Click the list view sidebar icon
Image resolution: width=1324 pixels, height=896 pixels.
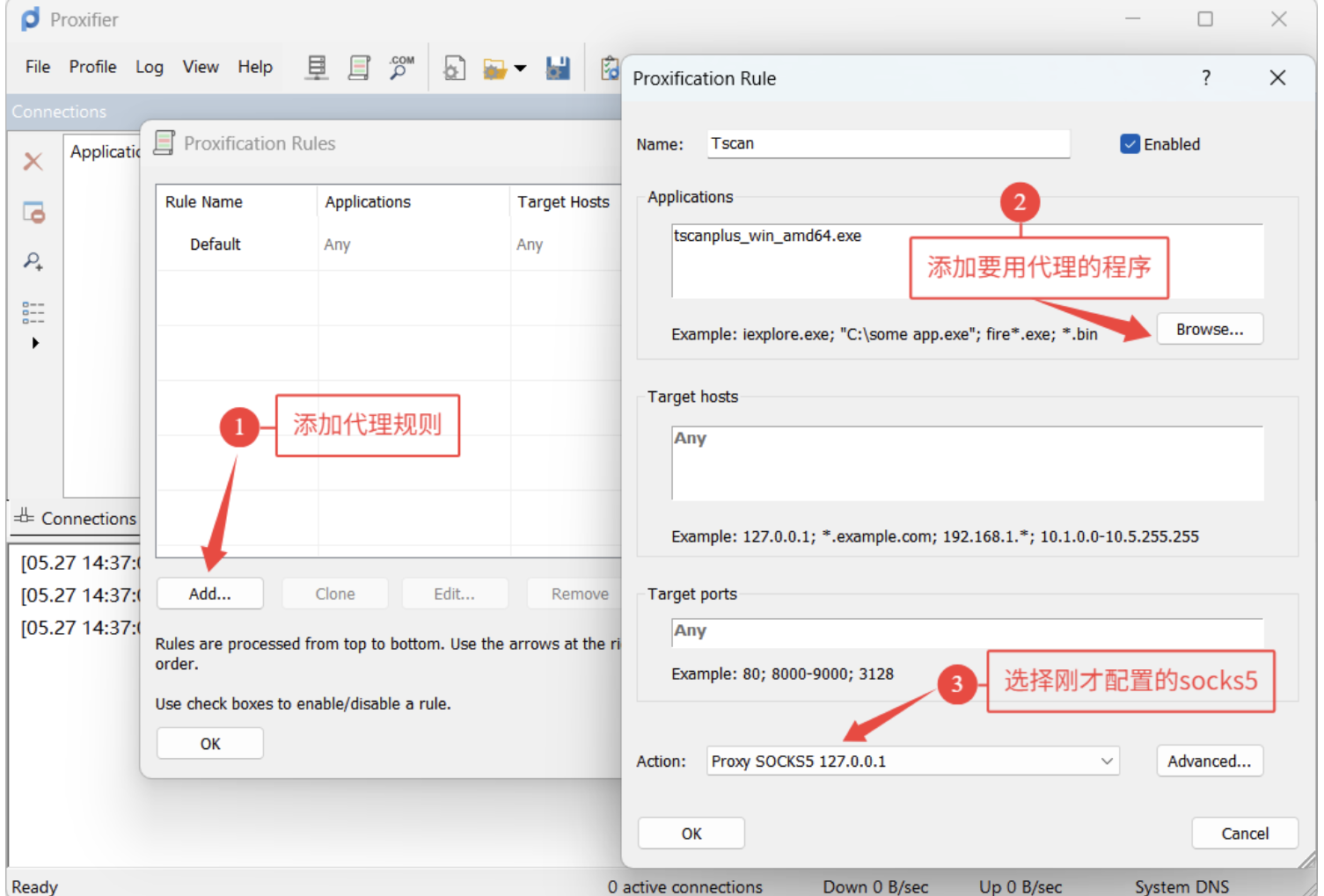point(33,312)
